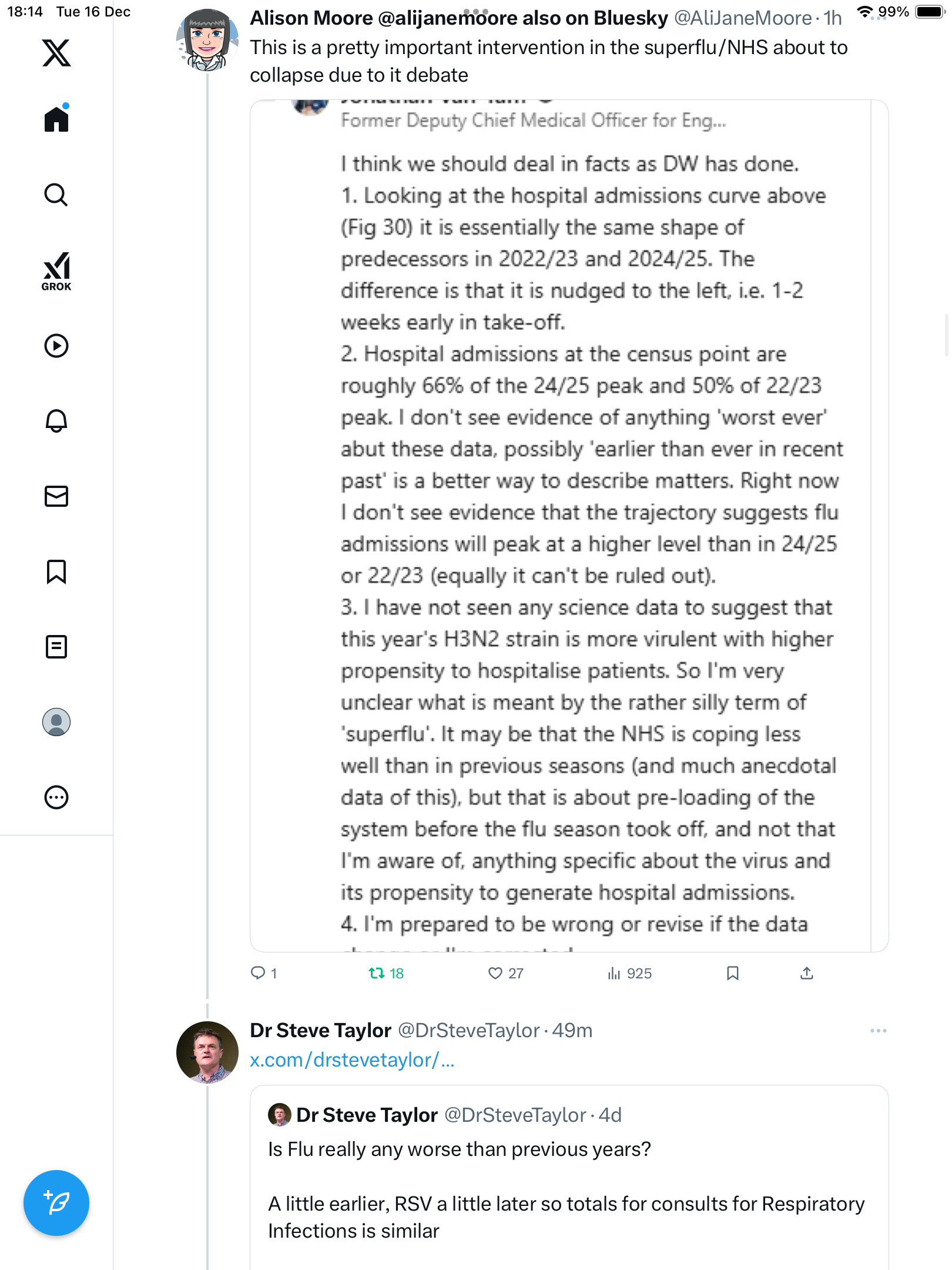This screenshot has width=952, height=1270.
Task: Compose a new post
Action: (x=56, y=1203)
